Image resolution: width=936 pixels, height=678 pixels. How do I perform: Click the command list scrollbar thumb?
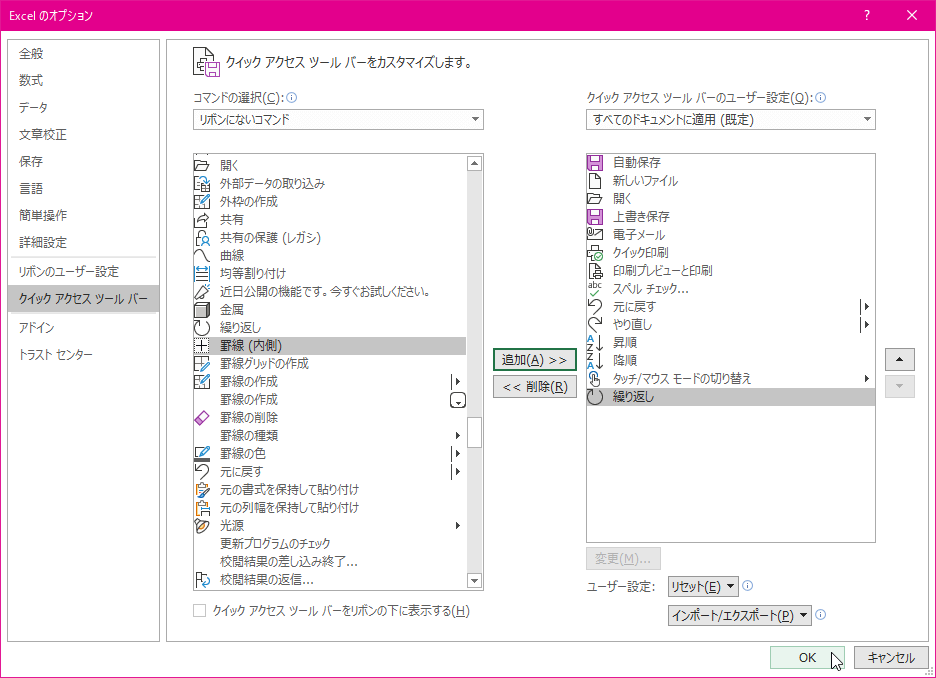coord(475,433)
